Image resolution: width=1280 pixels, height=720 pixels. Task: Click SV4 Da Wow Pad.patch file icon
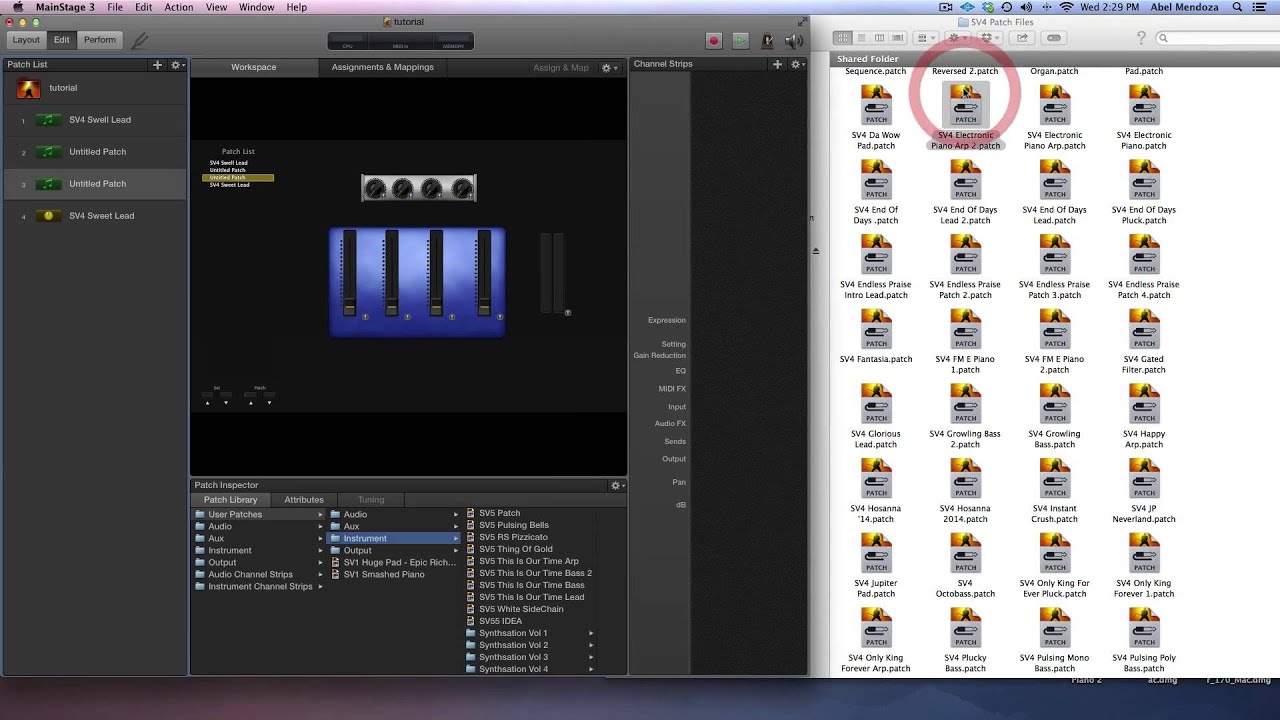[876, 105]
